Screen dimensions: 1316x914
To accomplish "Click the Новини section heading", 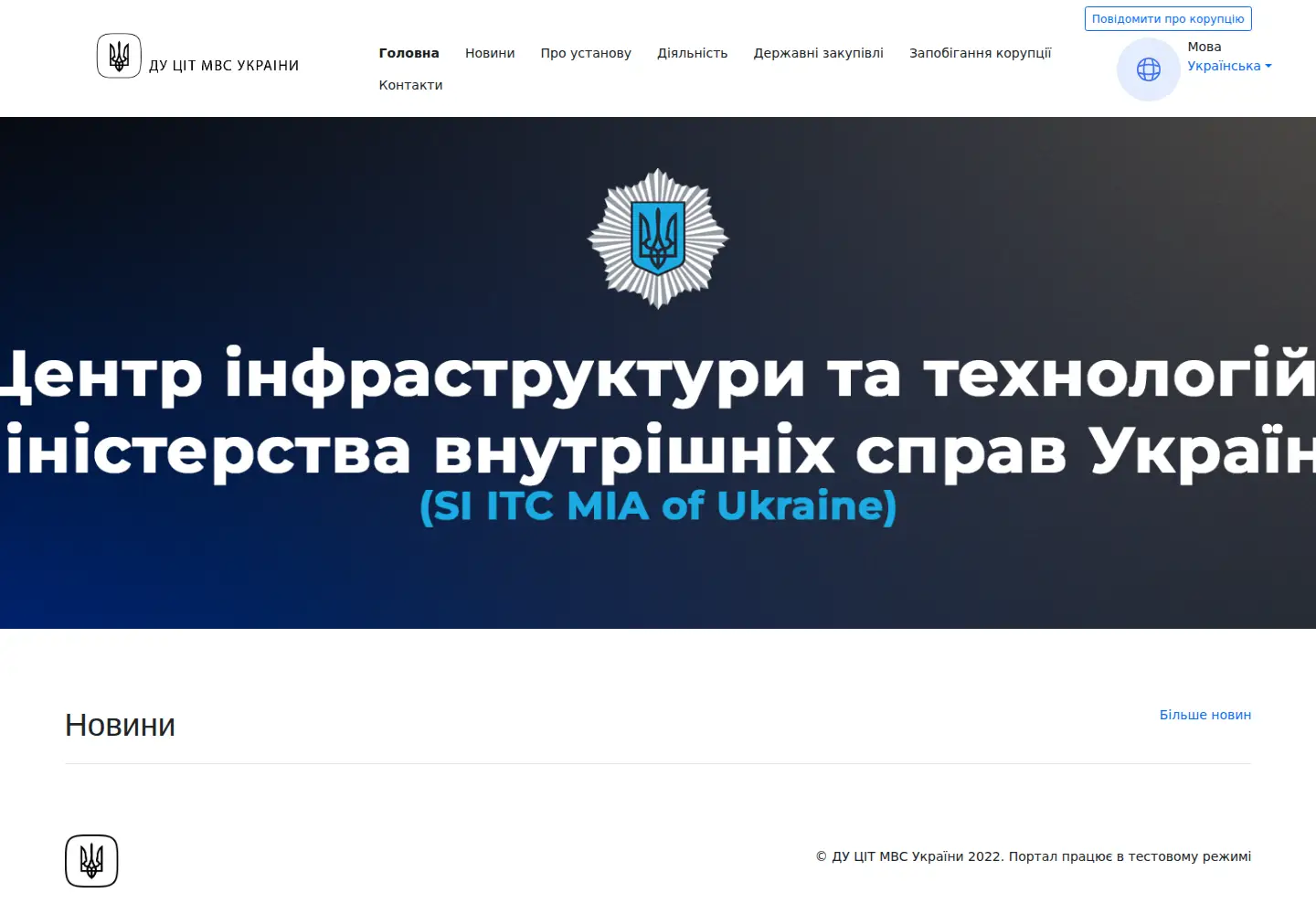I will (120, 725).
